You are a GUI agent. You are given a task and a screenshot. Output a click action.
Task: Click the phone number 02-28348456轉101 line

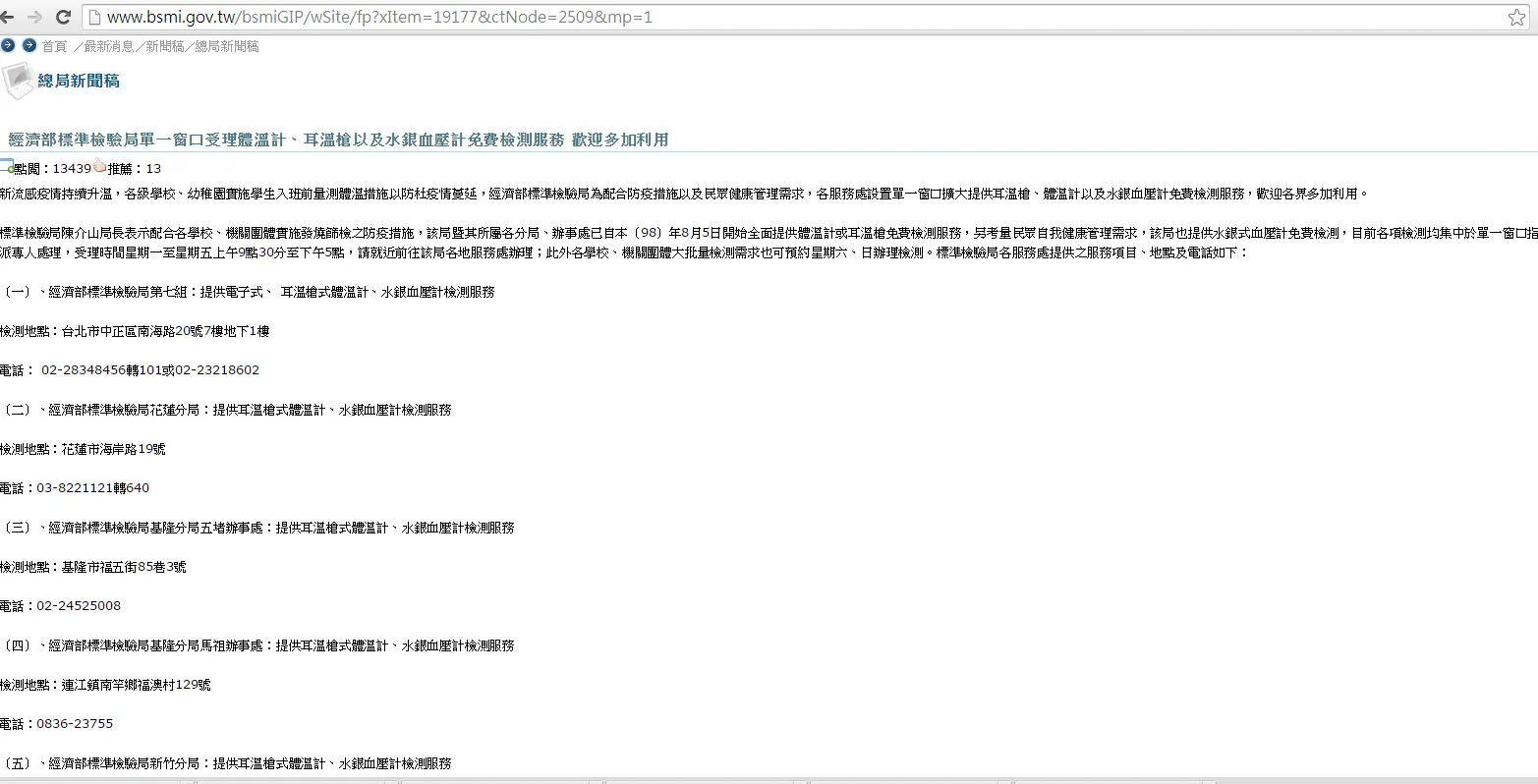click(x=130, y=370)
